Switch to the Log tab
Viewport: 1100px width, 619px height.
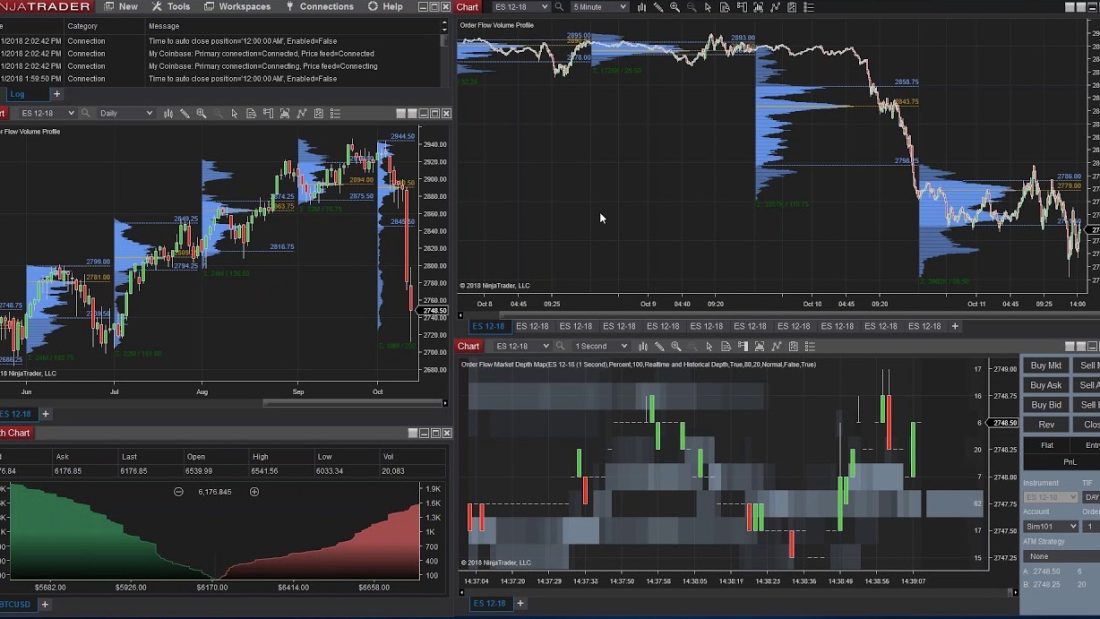click(x=17, y=94)
